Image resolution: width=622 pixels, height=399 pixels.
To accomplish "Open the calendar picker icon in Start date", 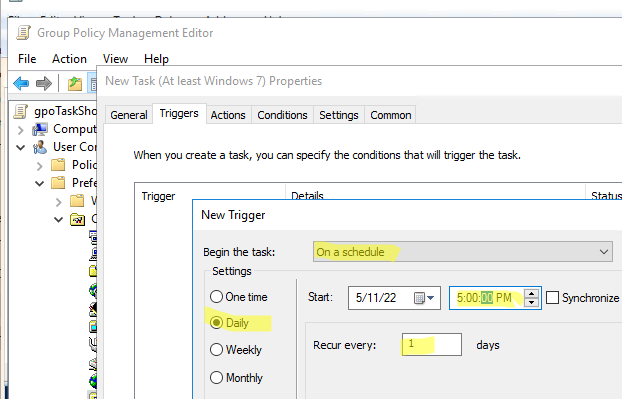I will tap(419, 298).
